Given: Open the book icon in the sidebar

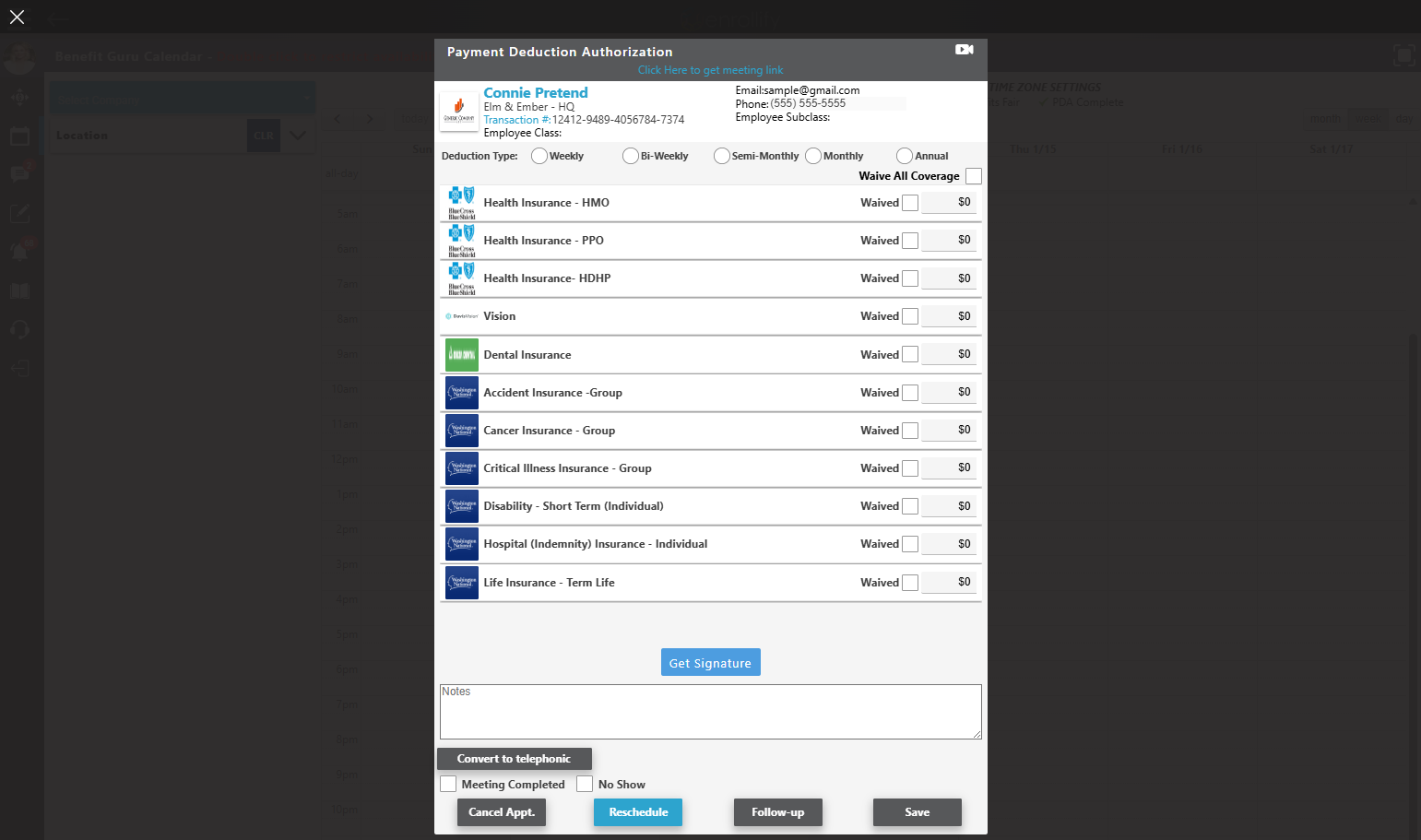Looking at the screenshot, I should coord(19,291).
